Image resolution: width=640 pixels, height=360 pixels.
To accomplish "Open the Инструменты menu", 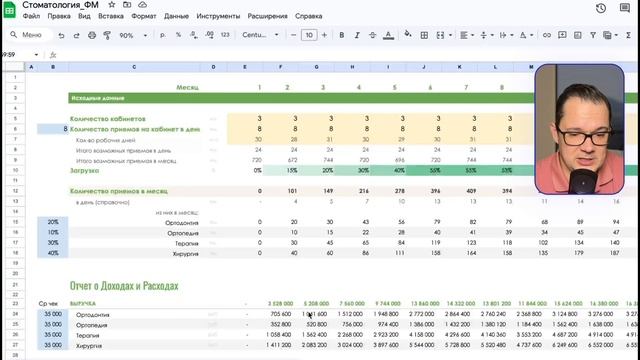I will point(218,16).
